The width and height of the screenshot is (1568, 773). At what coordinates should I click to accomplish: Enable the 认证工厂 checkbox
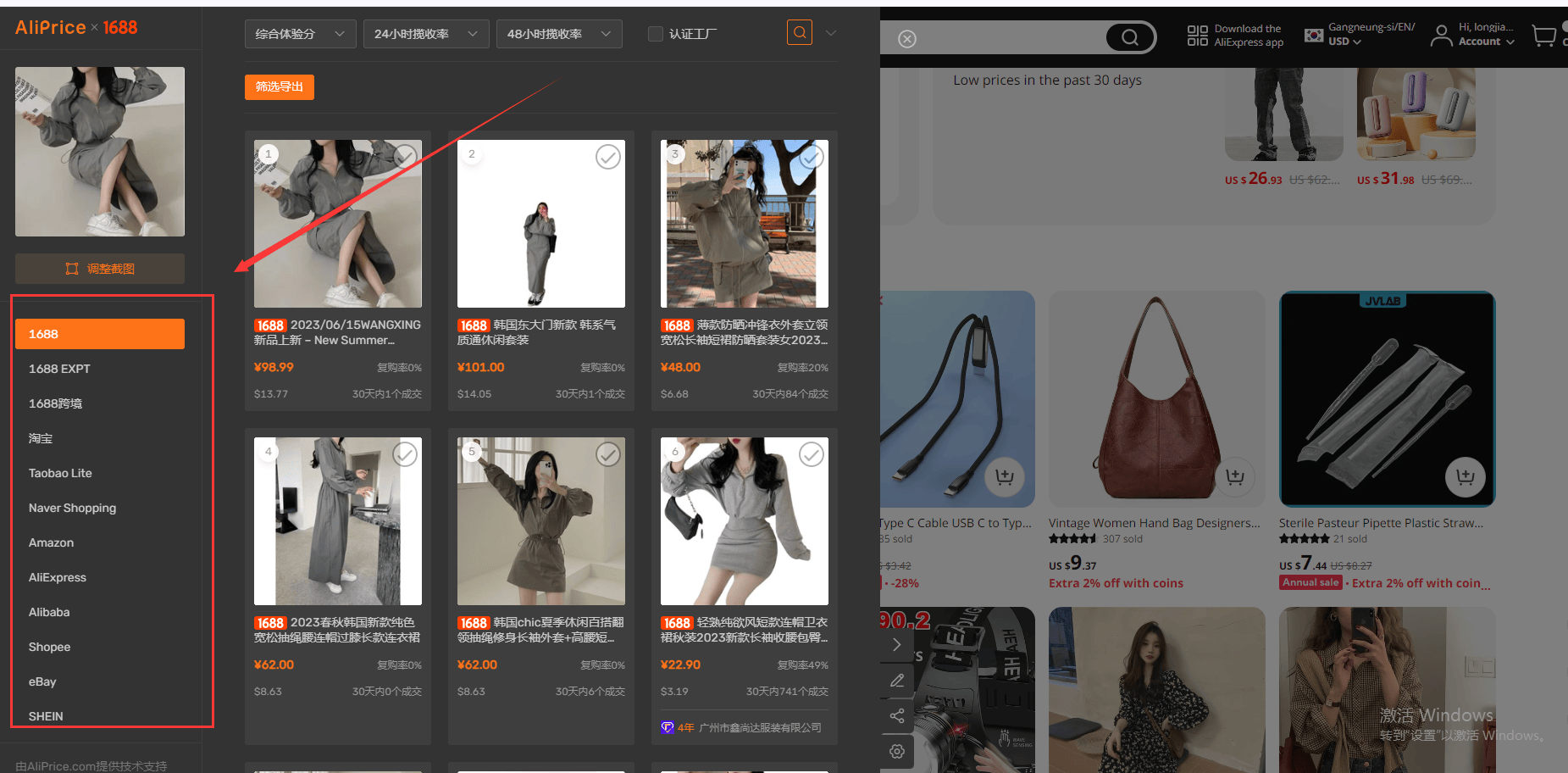click(x=655, y=34)
